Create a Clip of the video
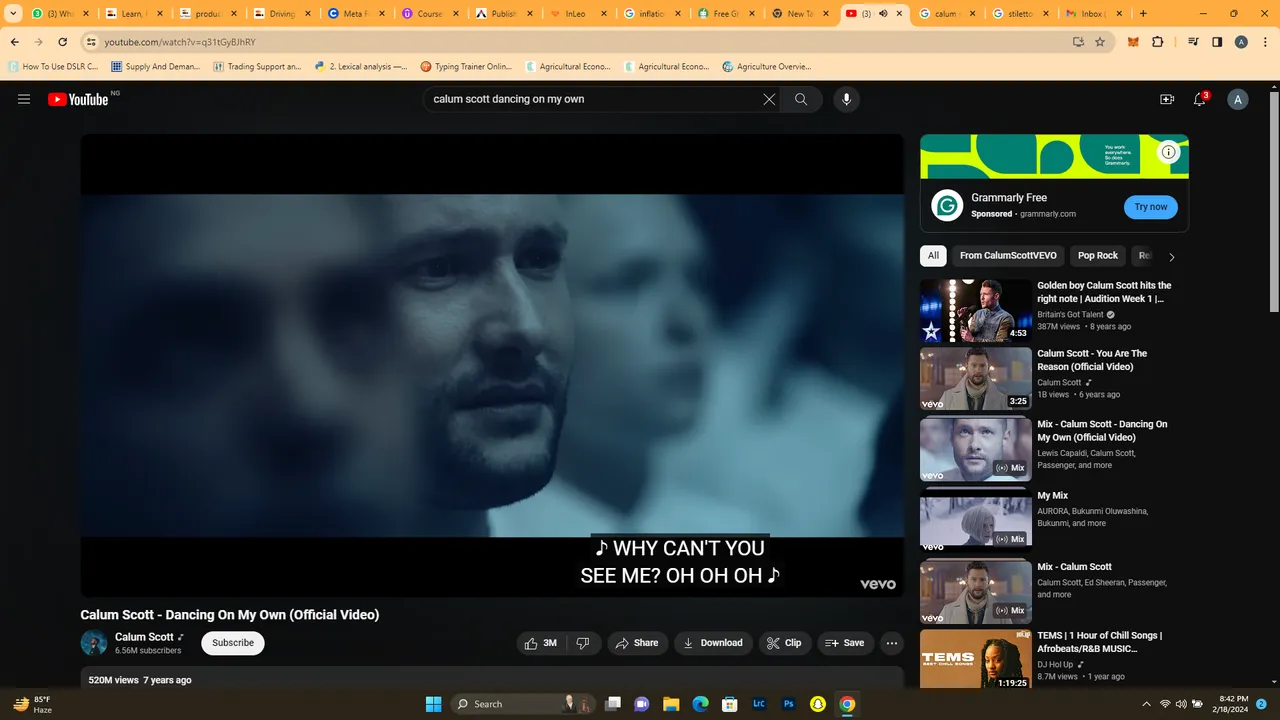This screenshot has width=1280, height=720. [x=784, y=643]
